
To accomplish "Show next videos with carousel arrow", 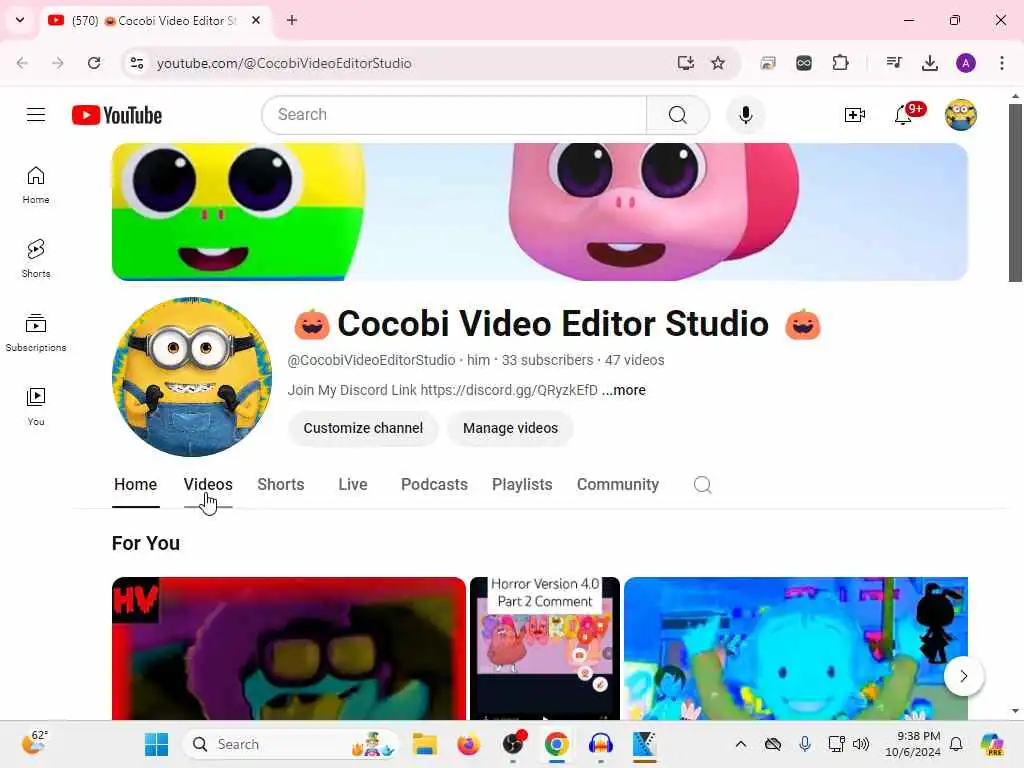I will 963,676.
